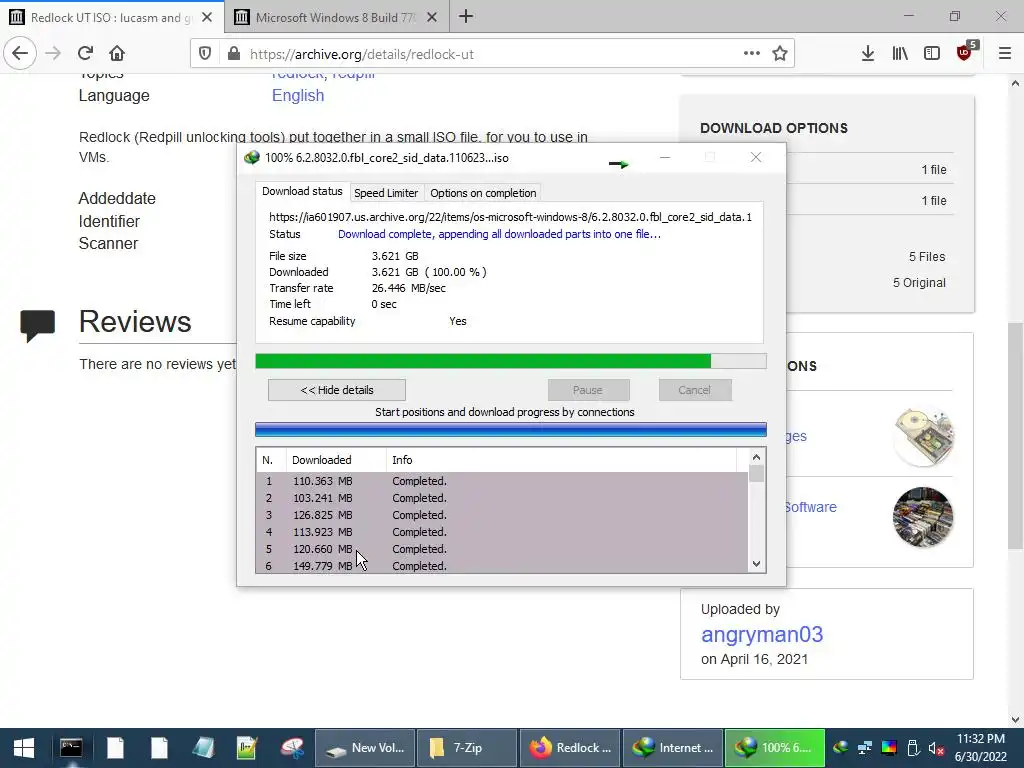Screen dimensions: 1024x768
Task: Toggle the Firefox sidebar icon
Action: (932, 54)
